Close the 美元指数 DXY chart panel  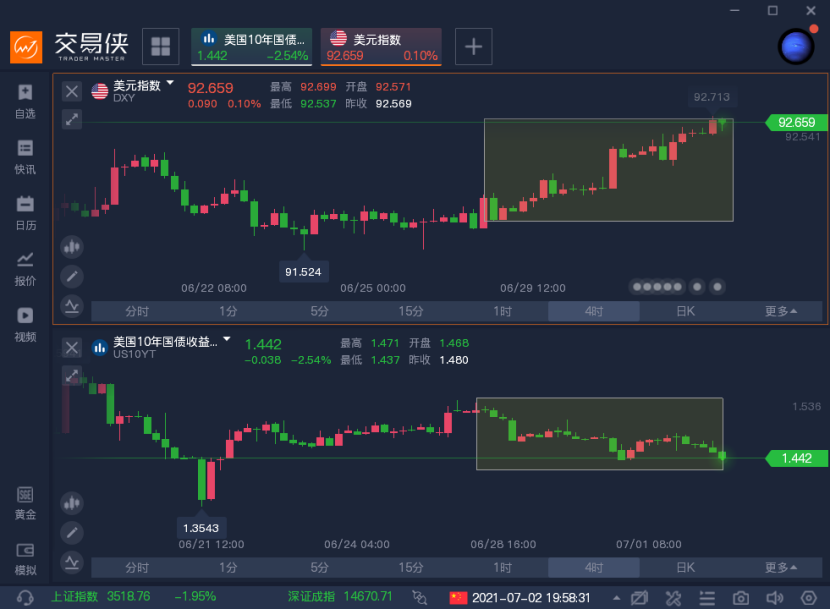coord(72,91)
